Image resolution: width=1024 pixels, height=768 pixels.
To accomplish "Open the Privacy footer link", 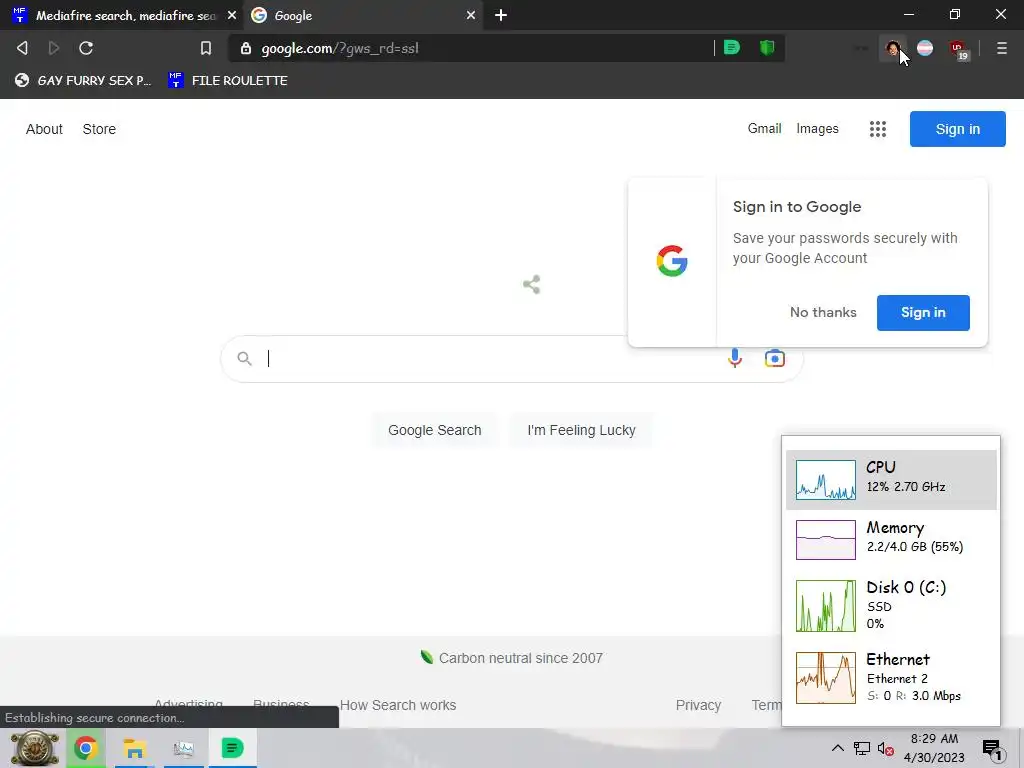I will point(698,705).
